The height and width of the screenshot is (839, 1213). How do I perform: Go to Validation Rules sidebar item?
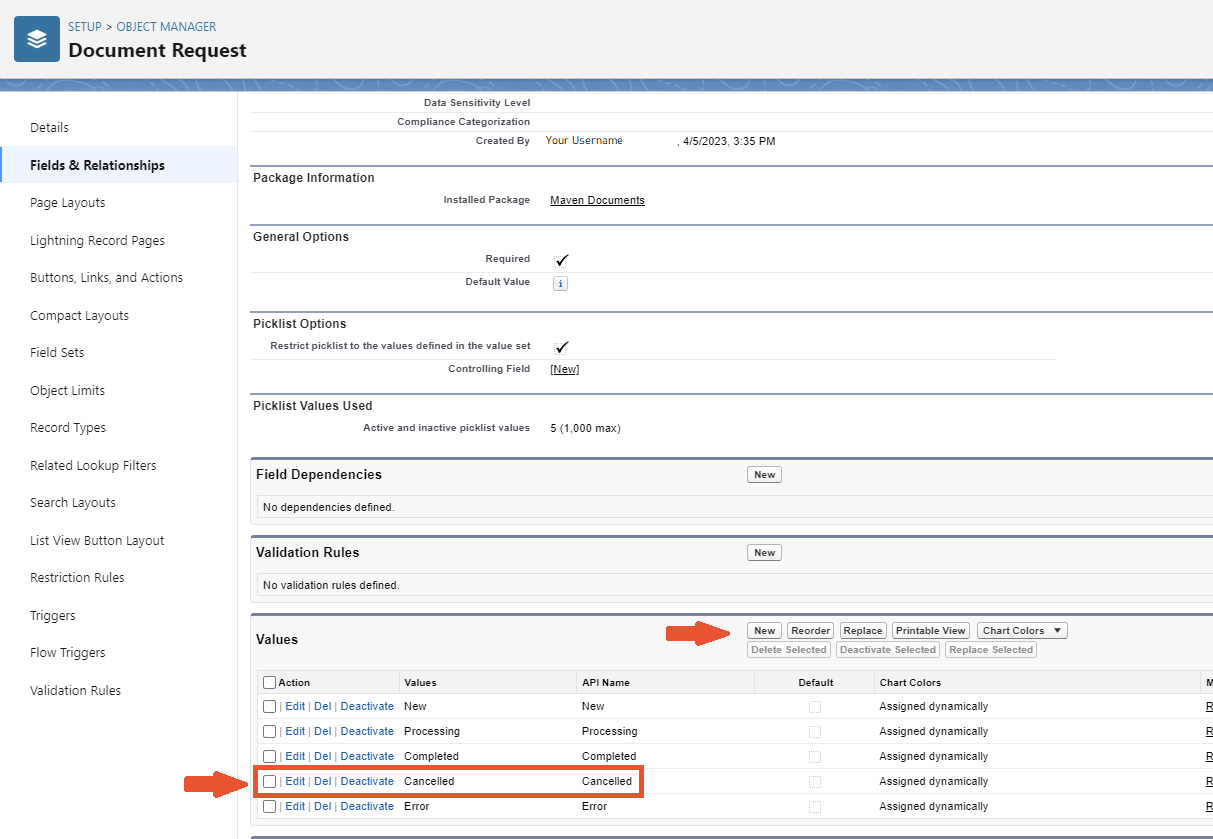pos(75,691)
